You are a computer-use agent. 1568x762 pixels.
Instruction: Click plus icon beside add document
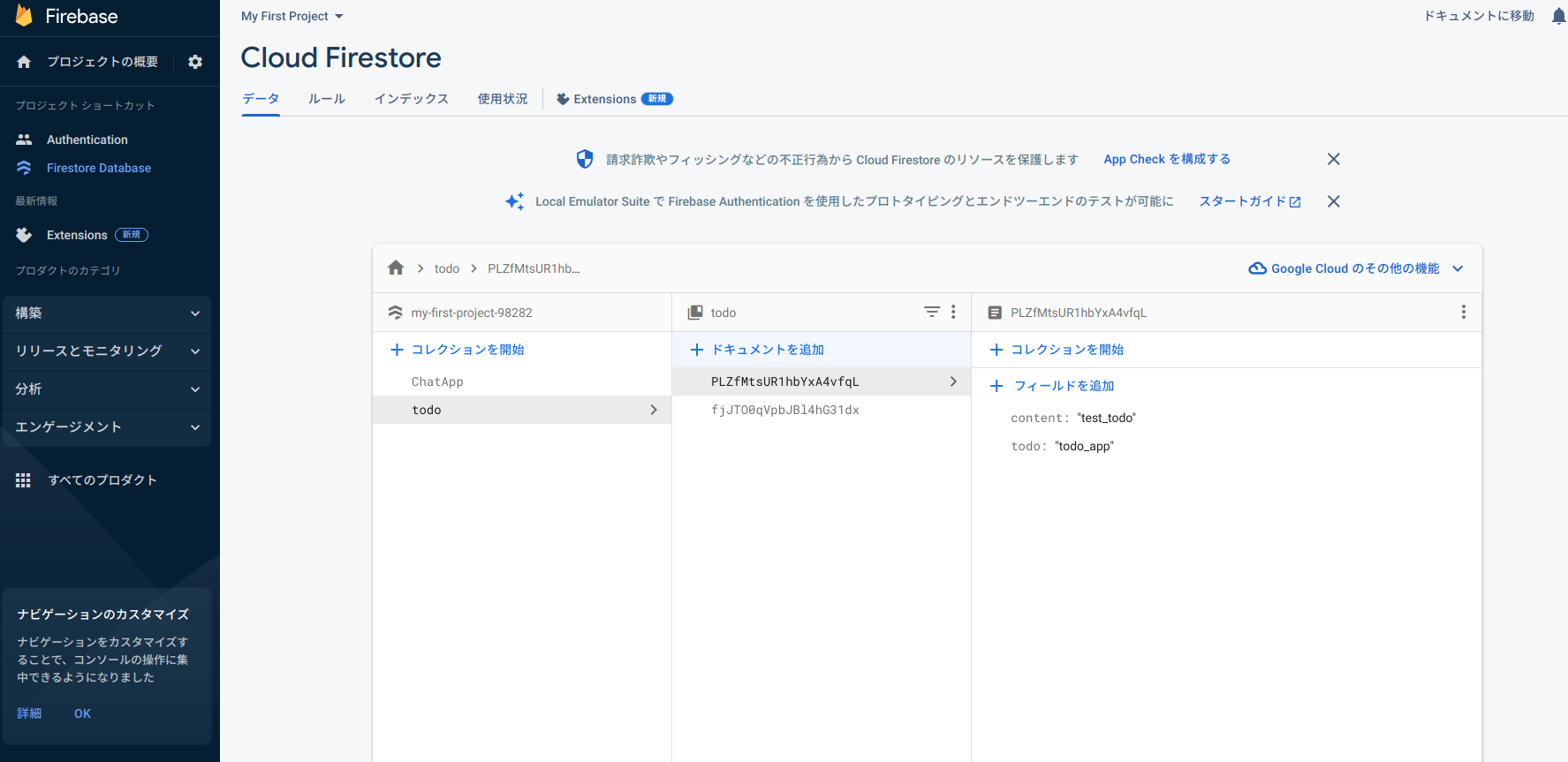(697, 350)
